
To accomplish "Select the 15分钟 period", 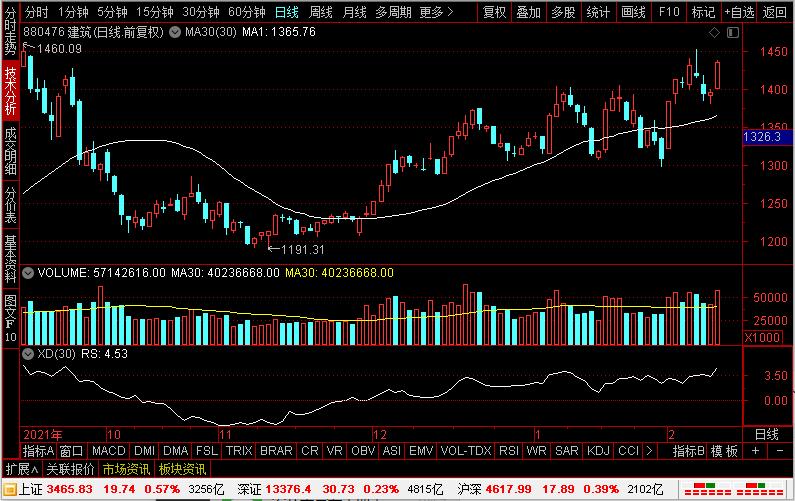I will [x=155, y=12].
